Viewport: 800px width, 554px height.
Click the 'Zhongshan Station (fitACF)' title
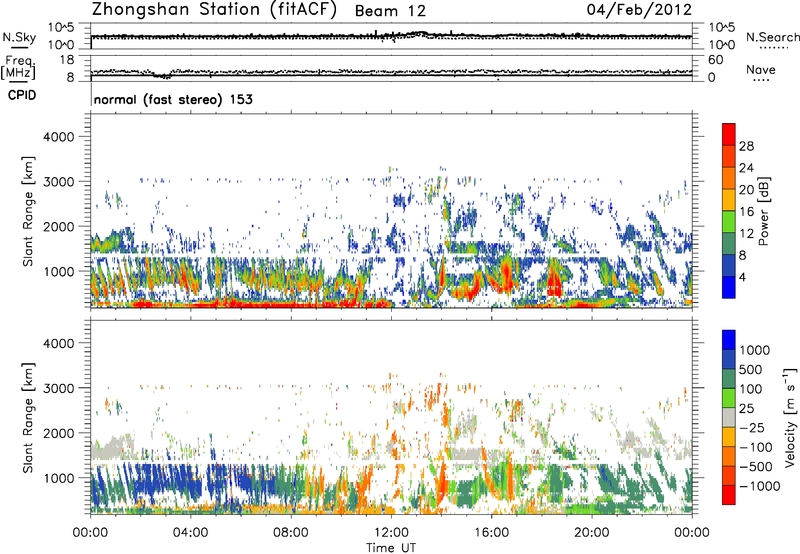pos(214,10)
